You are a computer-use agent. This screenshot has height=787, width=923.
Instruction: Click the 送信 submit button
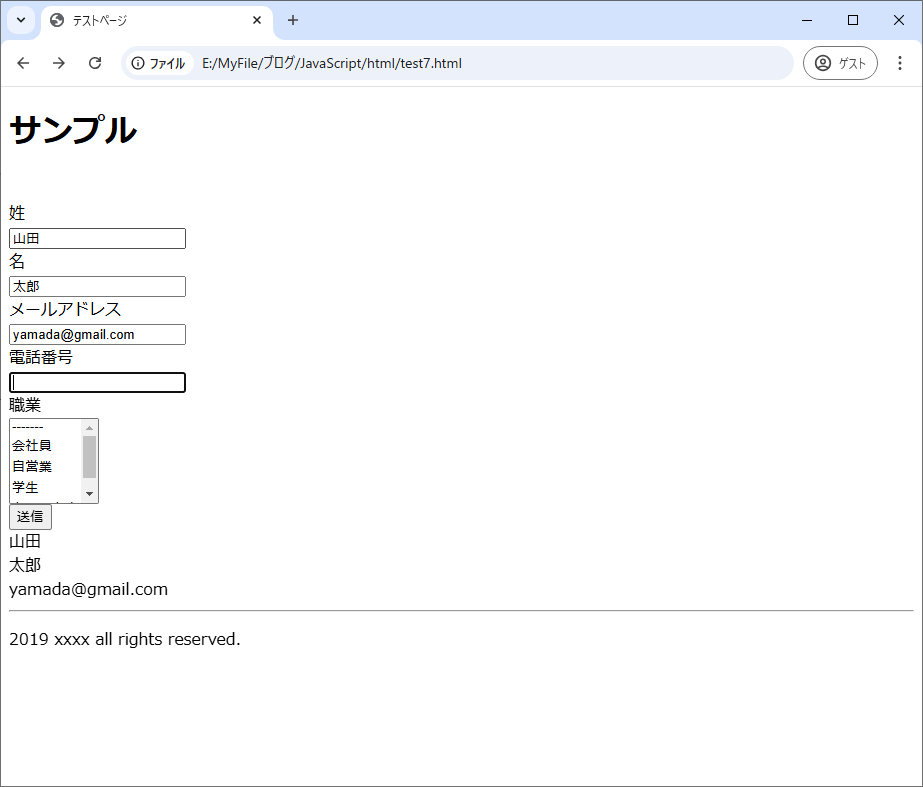point(30,517)
